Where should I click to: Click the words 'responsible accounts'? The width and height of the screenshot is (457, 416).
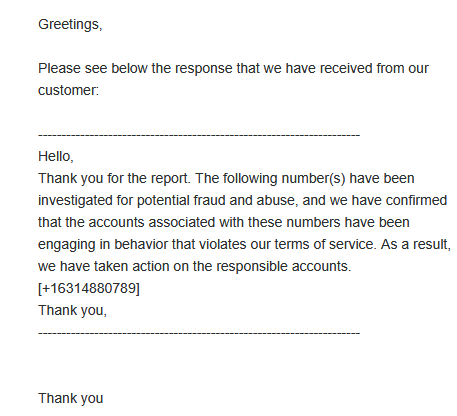[x=283, y=266]
